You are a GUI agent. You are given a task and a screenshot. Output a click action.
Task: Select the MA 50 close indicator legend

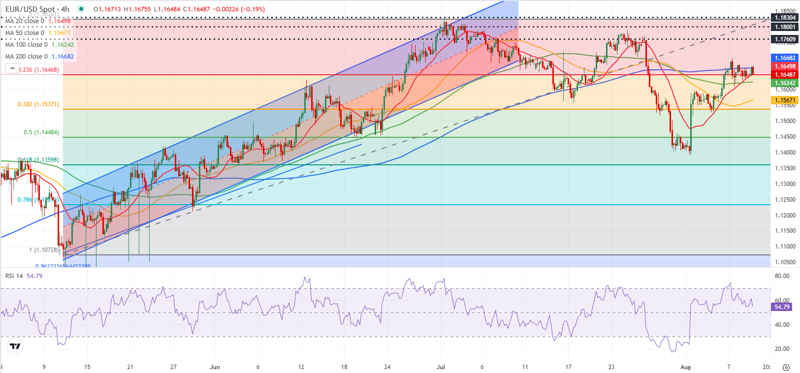pyautogui.click(x=37, y=33)
